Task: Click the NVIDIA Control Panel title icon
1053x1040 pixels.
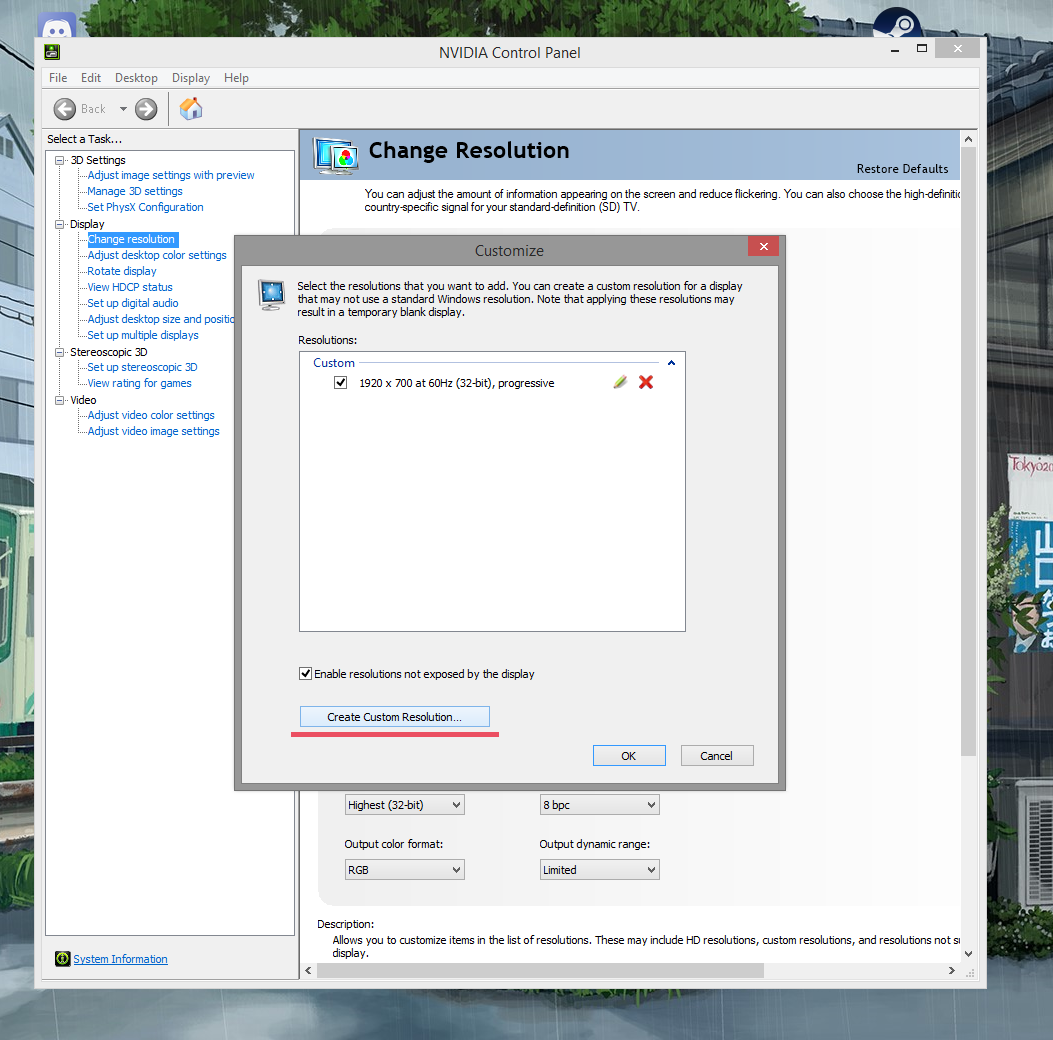Action: click(52, 52)
